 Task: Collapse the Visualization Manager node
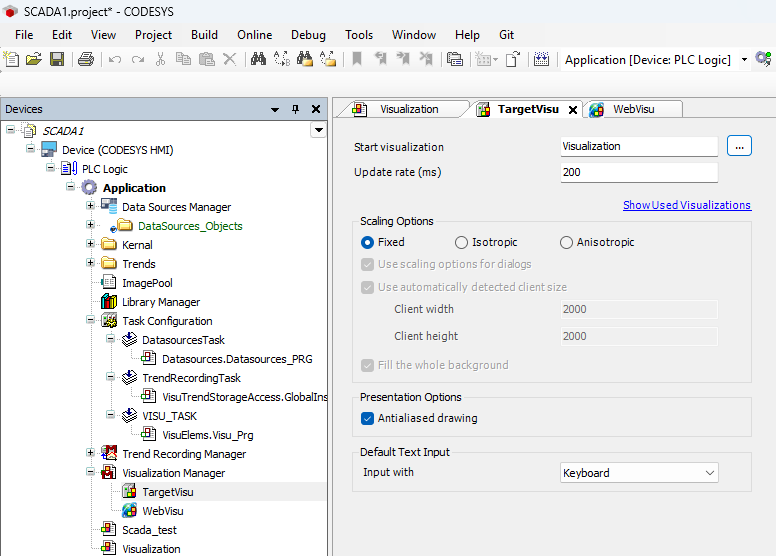91,471
